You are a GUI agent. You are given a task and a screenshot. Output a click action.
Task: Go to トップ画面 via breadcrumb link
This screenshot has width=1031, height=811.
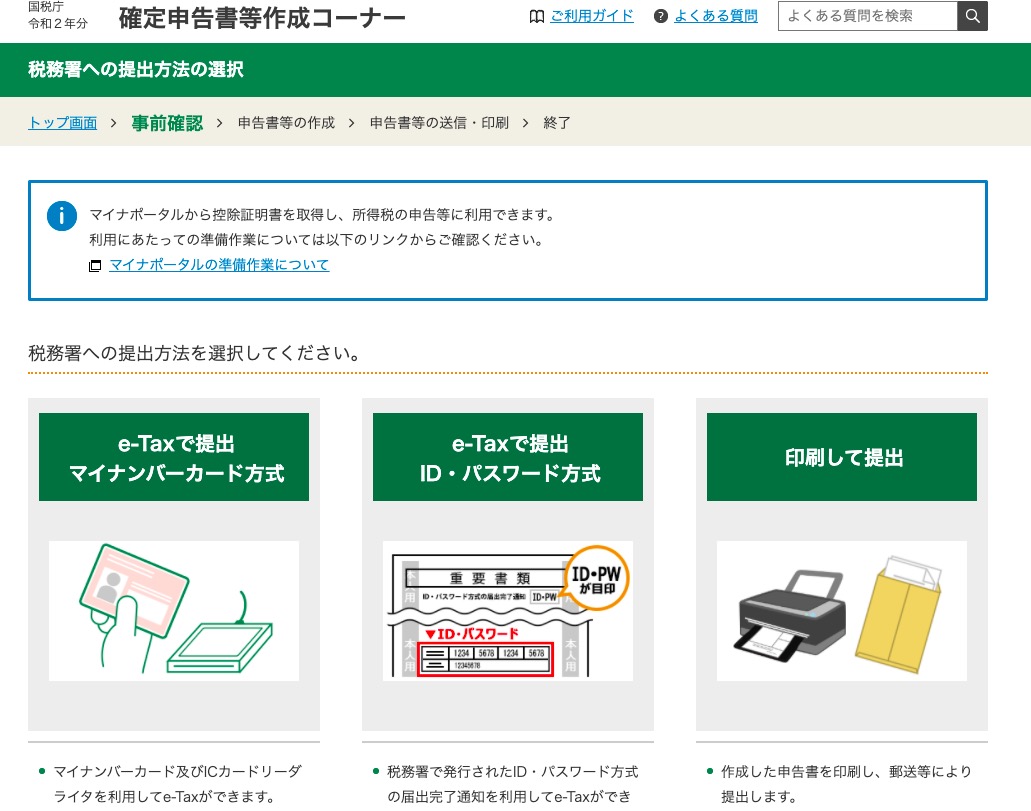[x=62, y=123]
